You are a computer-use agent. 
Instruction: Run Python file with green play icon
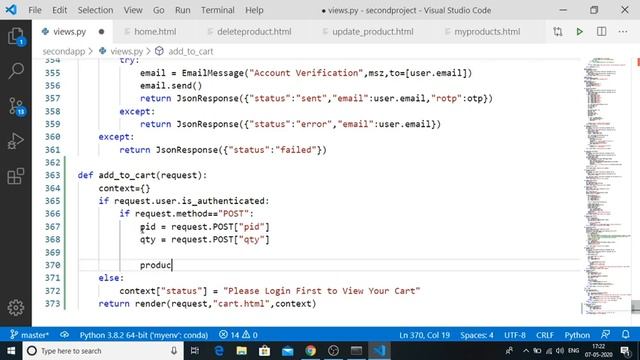[x=579, y=31]
